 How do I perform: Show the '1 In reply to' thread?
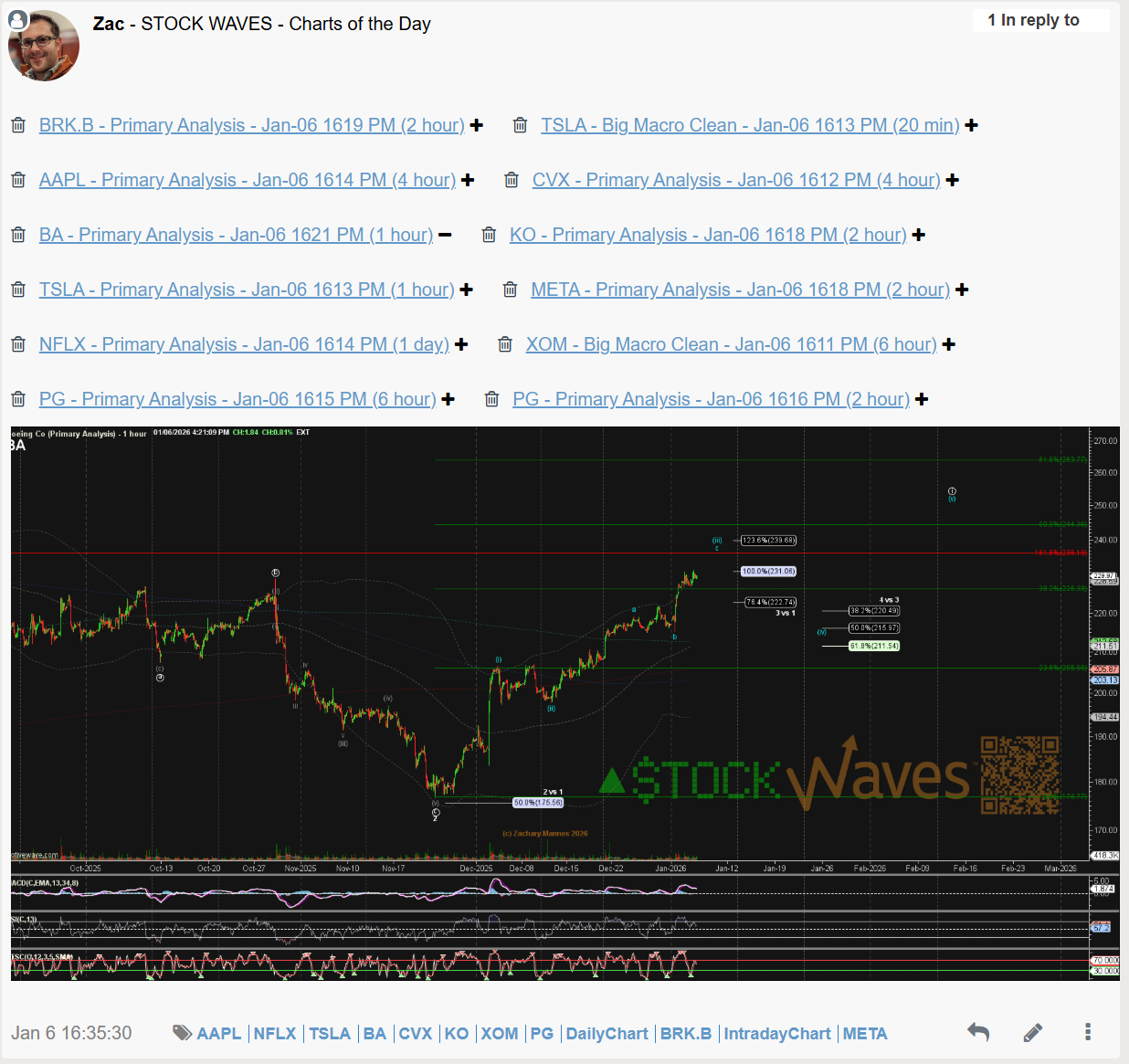[x=1040, y=20]
